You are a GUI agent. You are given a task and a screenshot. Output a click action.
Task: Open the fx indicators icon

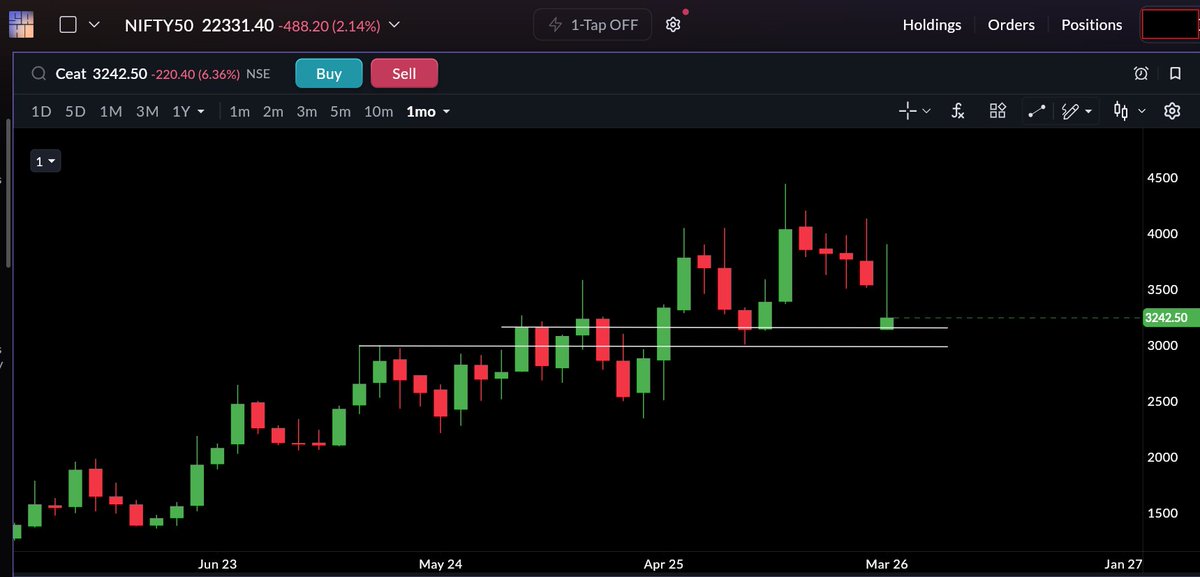[x=958, y=111]
